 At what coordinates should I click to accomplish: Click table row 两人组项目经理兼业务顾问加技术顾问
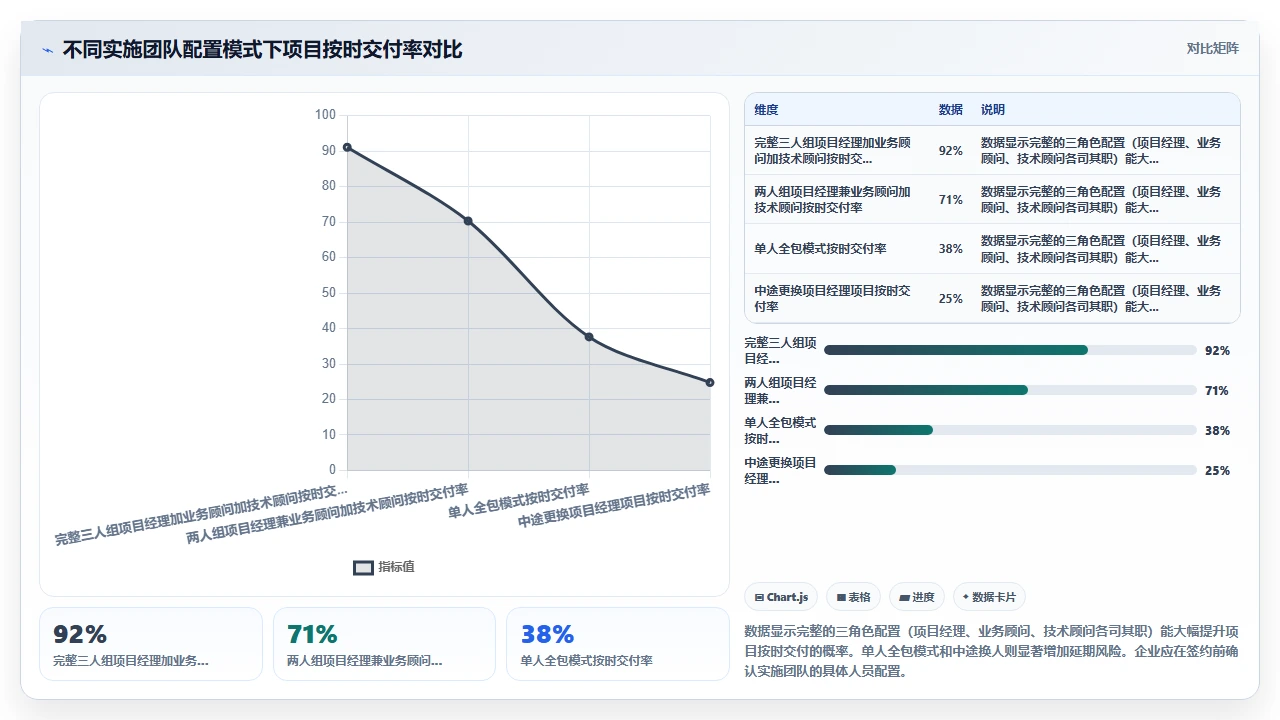992,200
